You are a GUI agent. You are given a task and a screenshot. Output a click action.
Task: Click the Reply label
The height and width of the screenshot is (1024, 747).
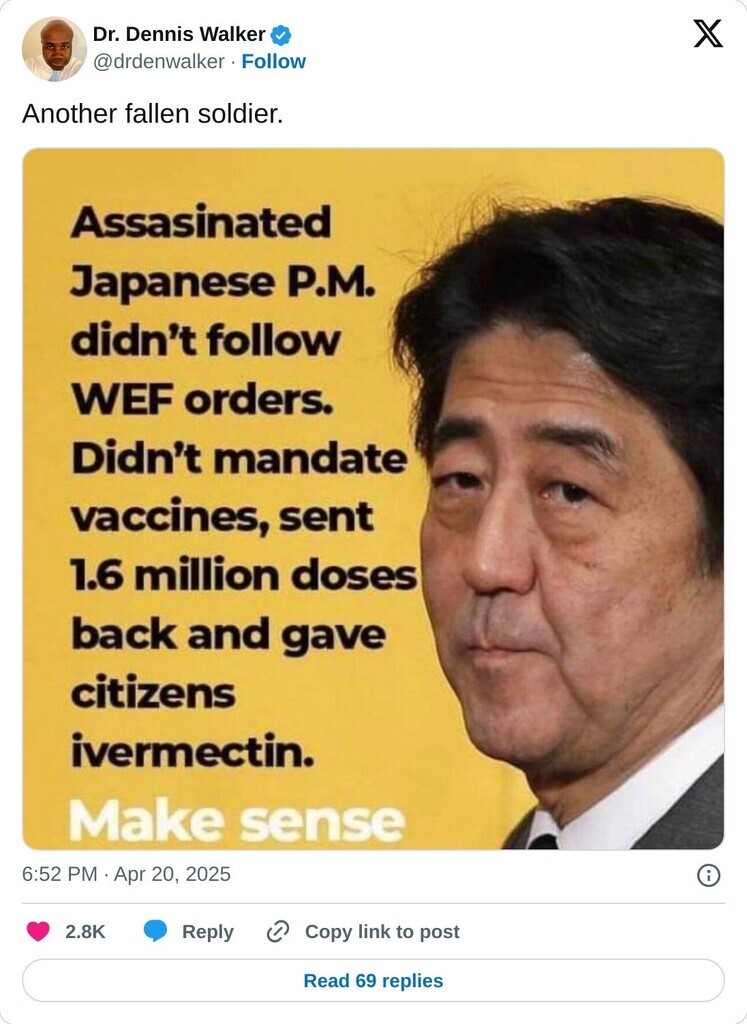click(208, 932)
